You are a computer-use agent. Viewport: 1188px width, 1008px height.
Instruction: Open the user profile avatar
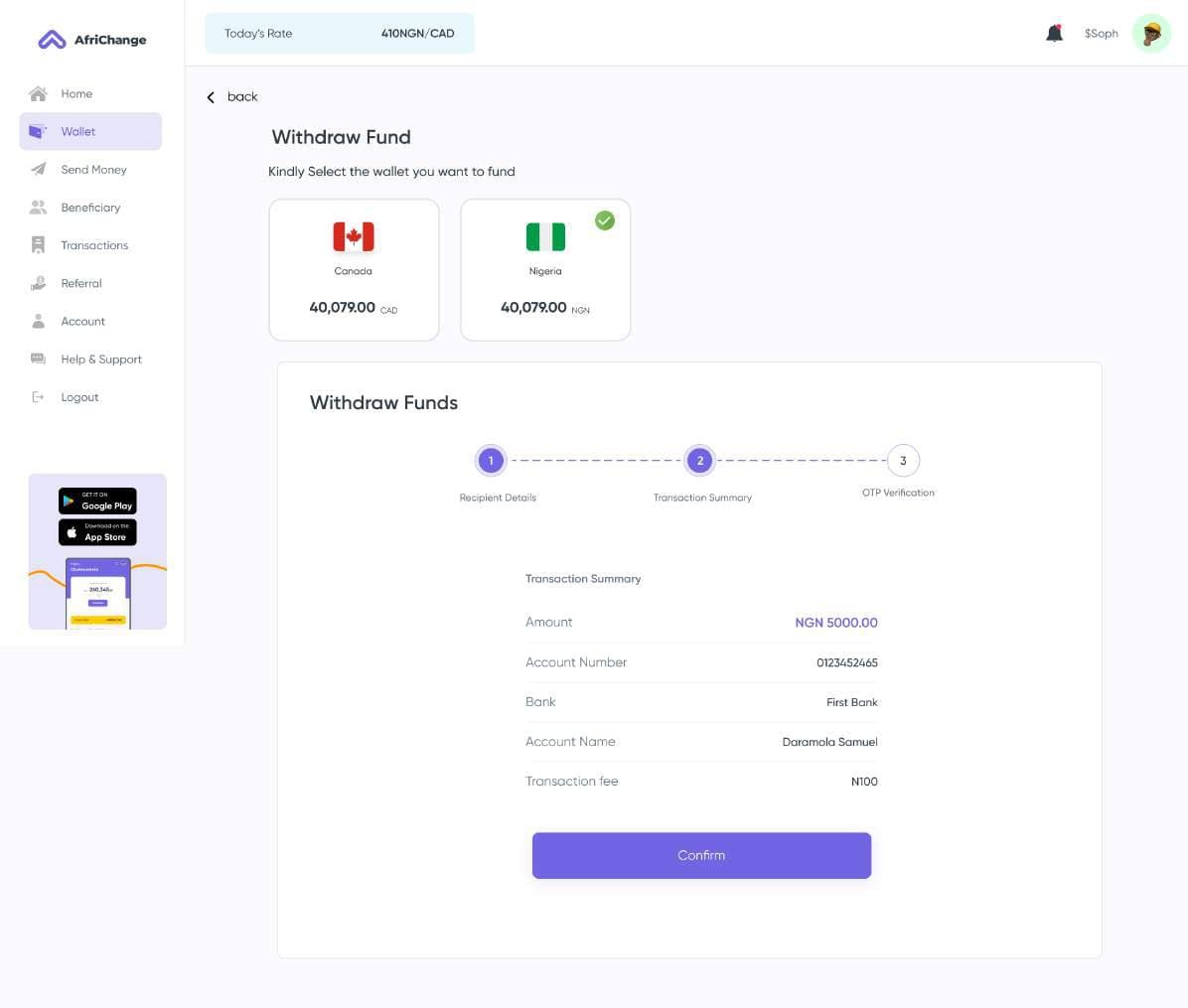[x=1151, y=34]
